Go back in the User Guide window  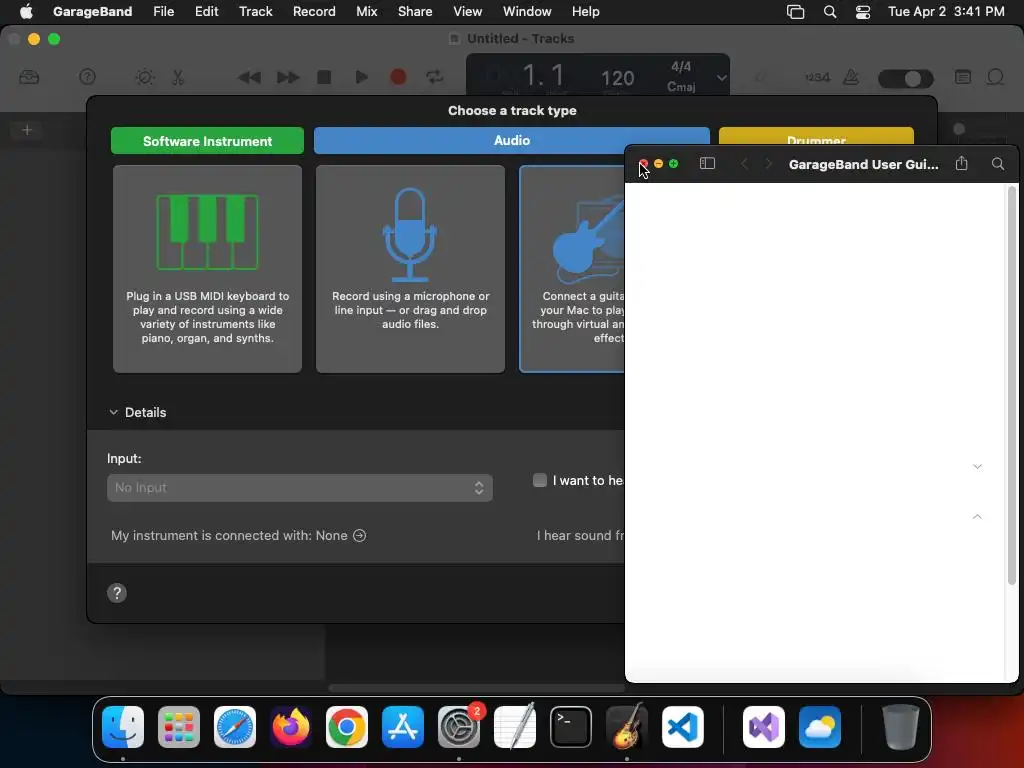click(744, 164)
